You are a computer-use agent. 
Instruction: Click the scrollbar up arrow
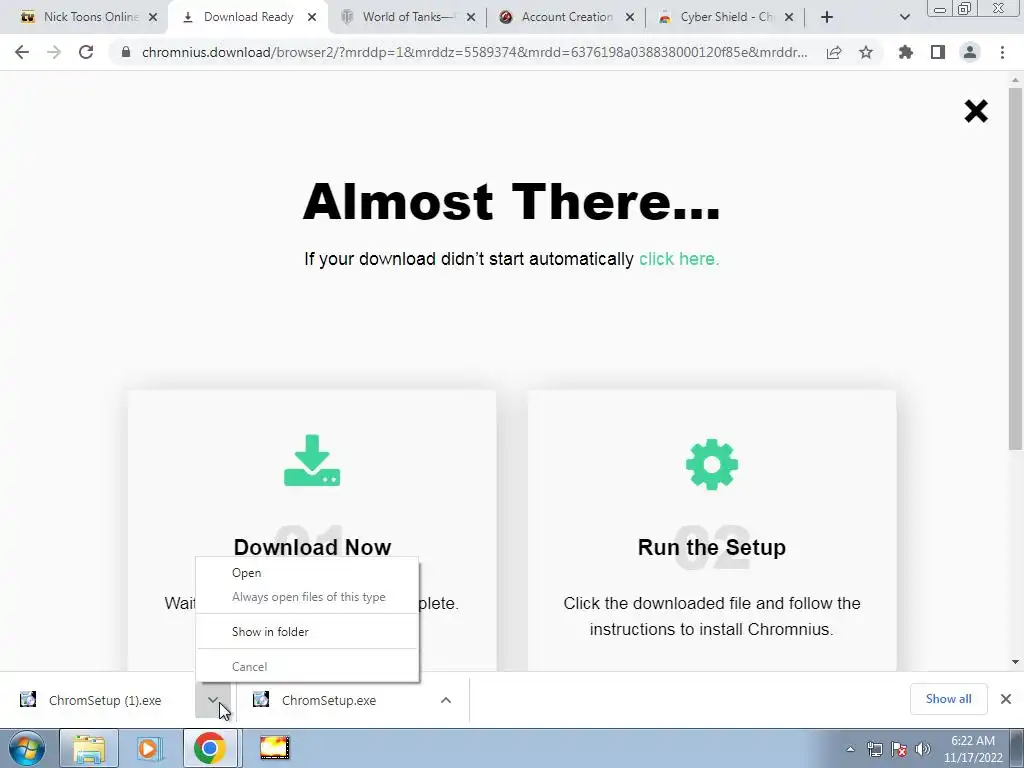1015,80
